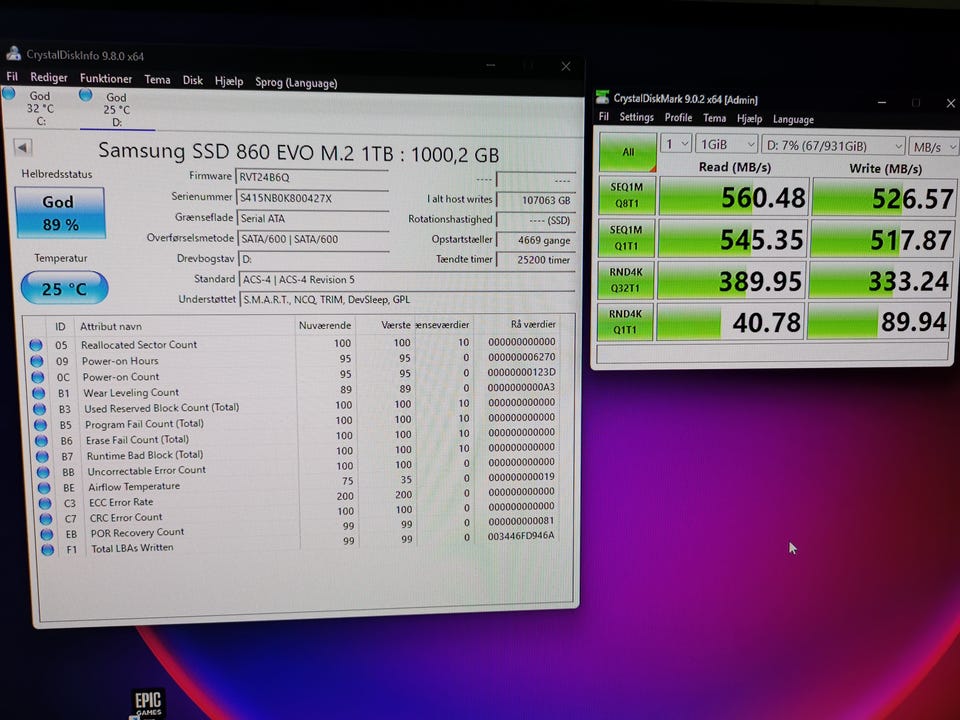
Task: Click status icon of Power-on Count row
Action: tap(37, 377)
